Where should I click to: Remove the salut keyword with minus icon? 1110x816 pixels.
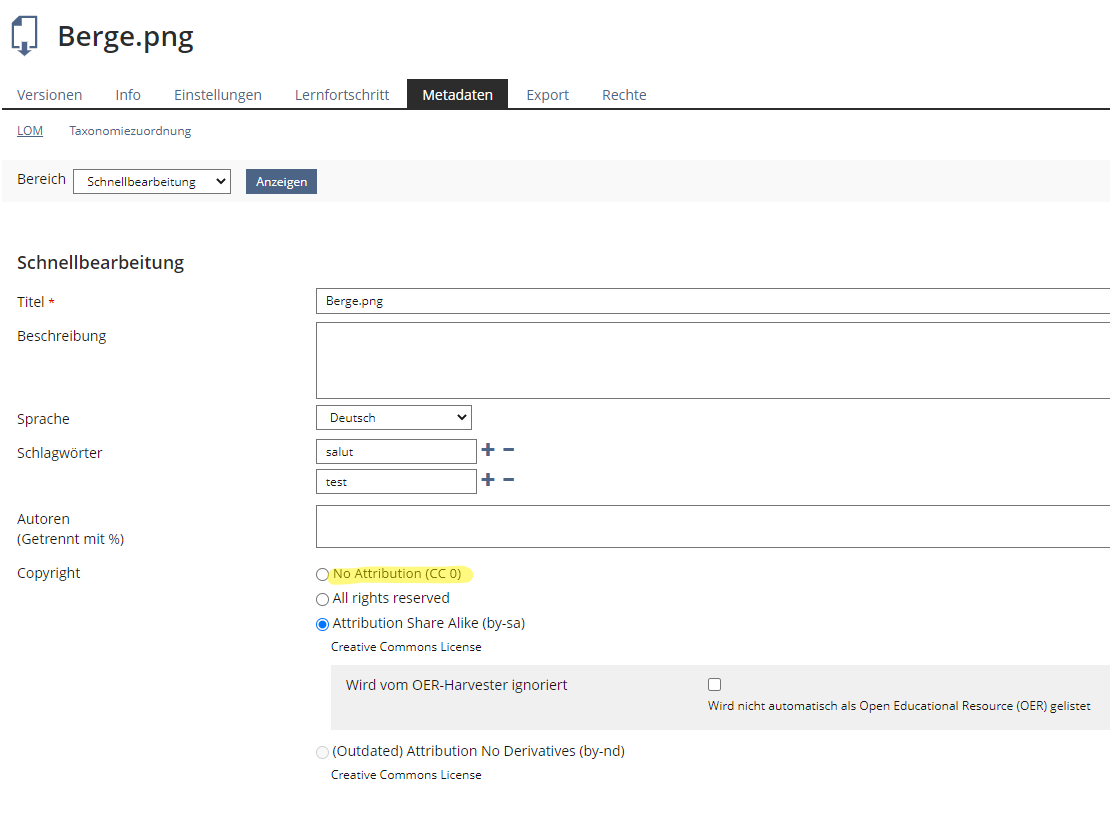point(508,450)
